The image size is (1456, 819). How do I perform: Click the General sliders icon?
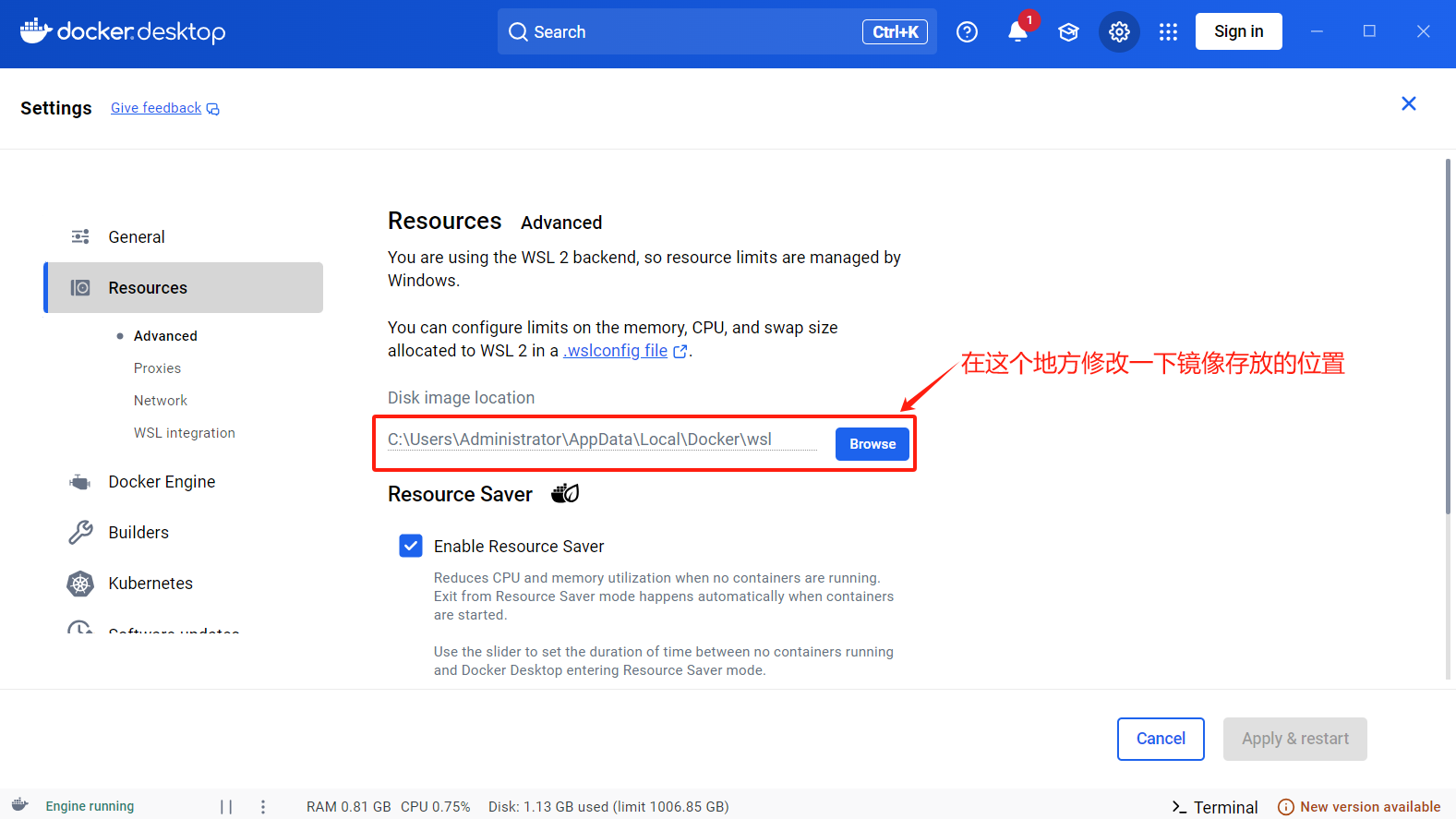(x=80, y=236)
